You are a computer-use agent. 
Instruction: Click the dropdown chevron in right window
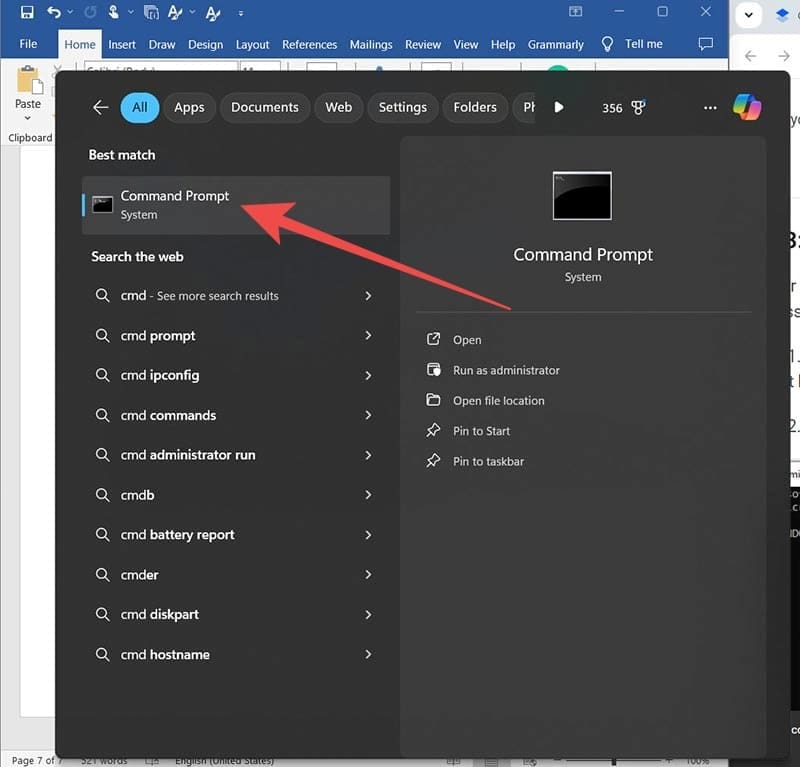748,14
